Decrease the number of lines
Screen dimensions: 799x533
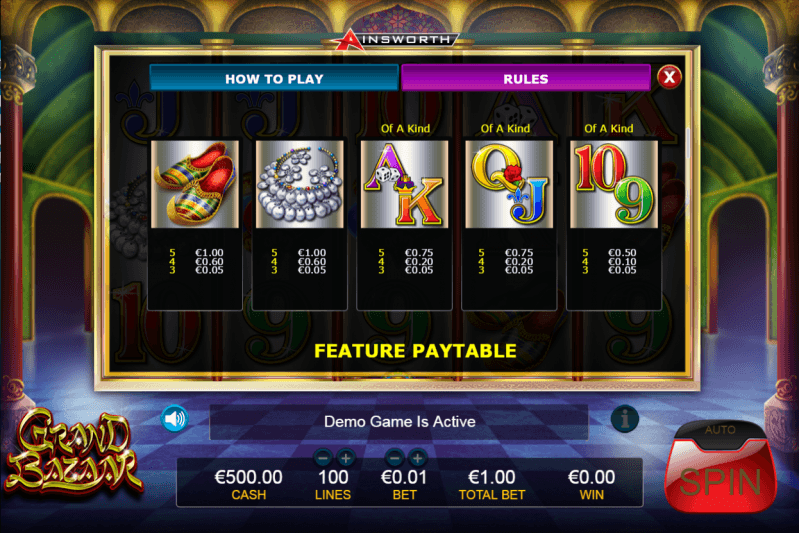323,459
